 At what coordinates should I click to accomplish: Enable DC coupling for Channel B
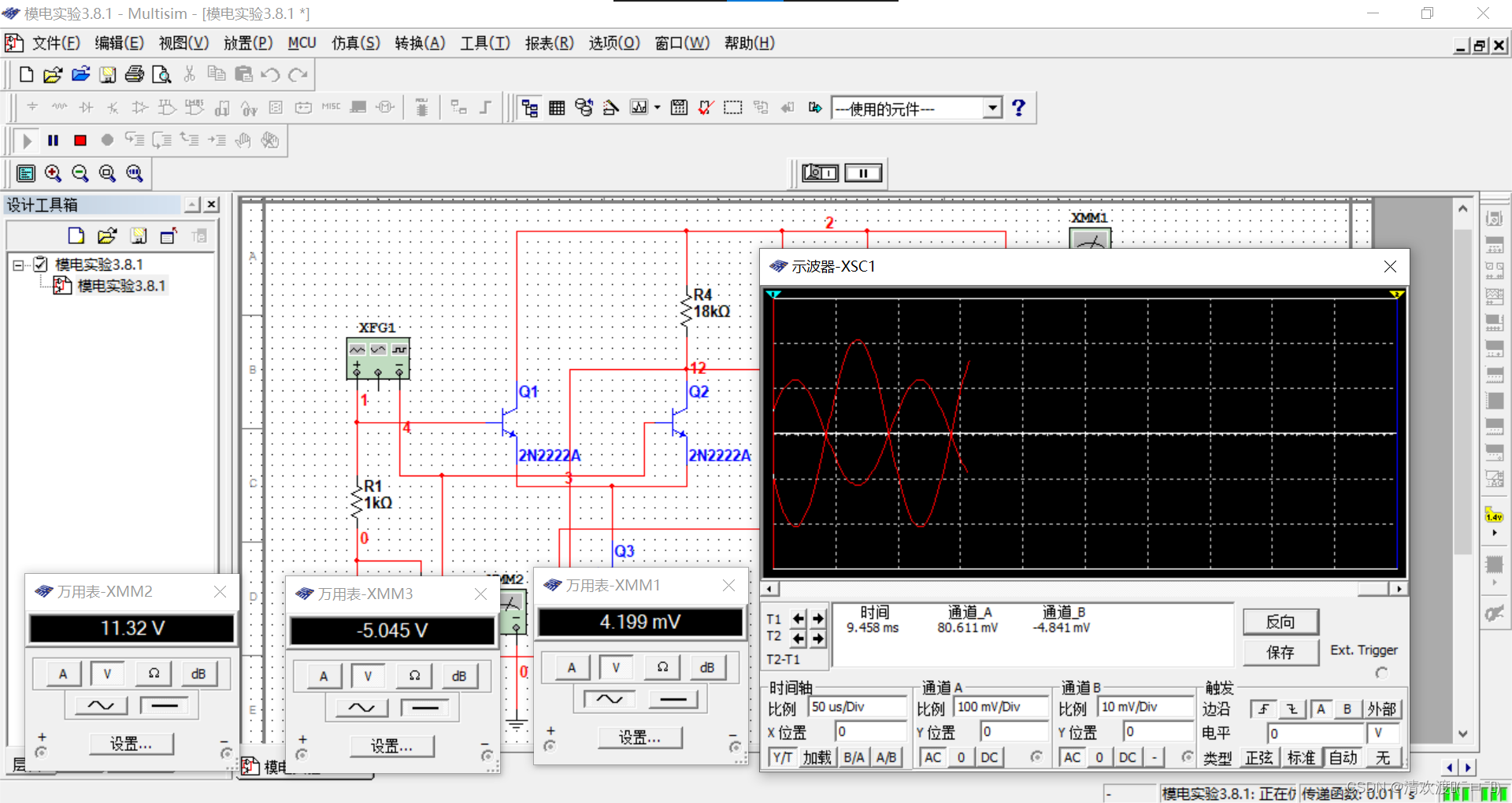point(1126,757)
